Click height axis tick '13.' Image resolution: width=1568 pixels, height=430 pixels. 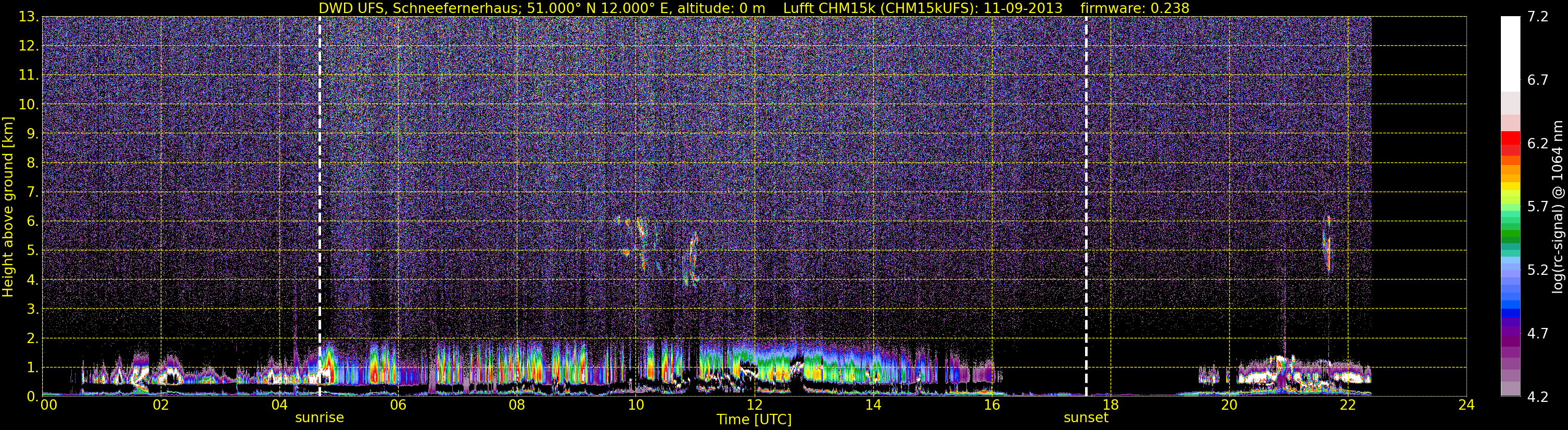[28, 17]
